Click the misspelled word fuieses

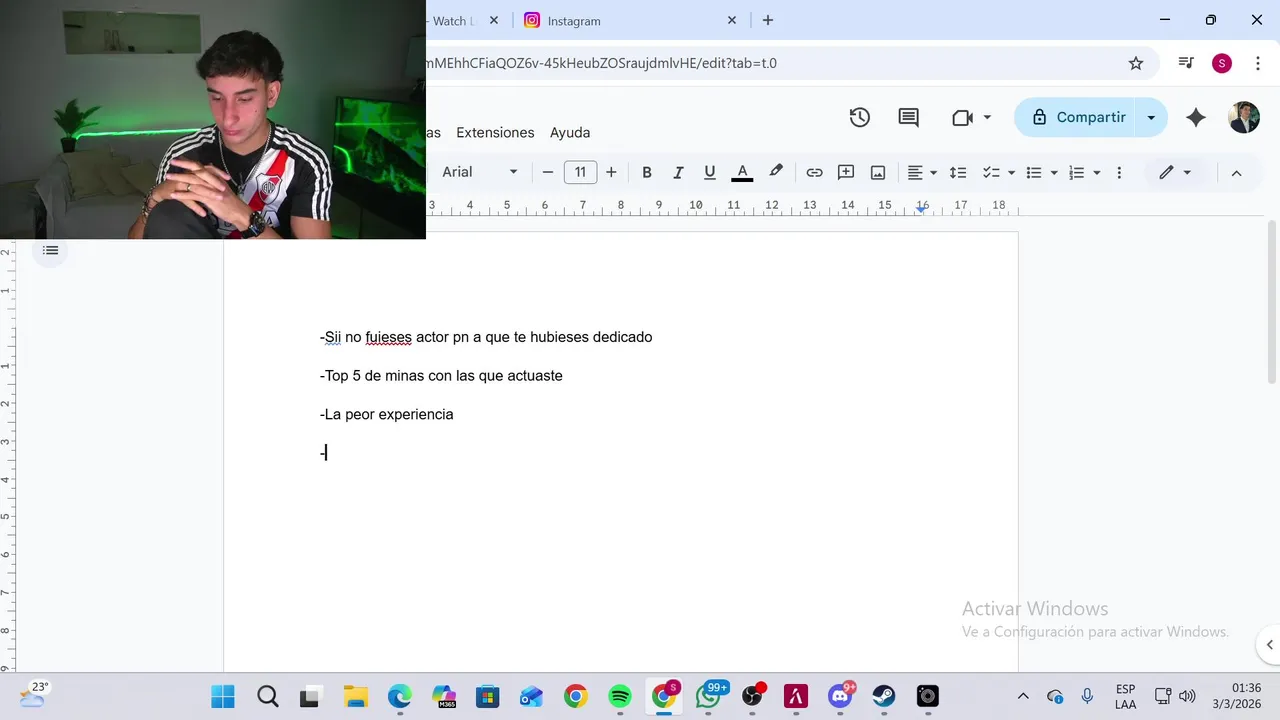click(388, 337)
